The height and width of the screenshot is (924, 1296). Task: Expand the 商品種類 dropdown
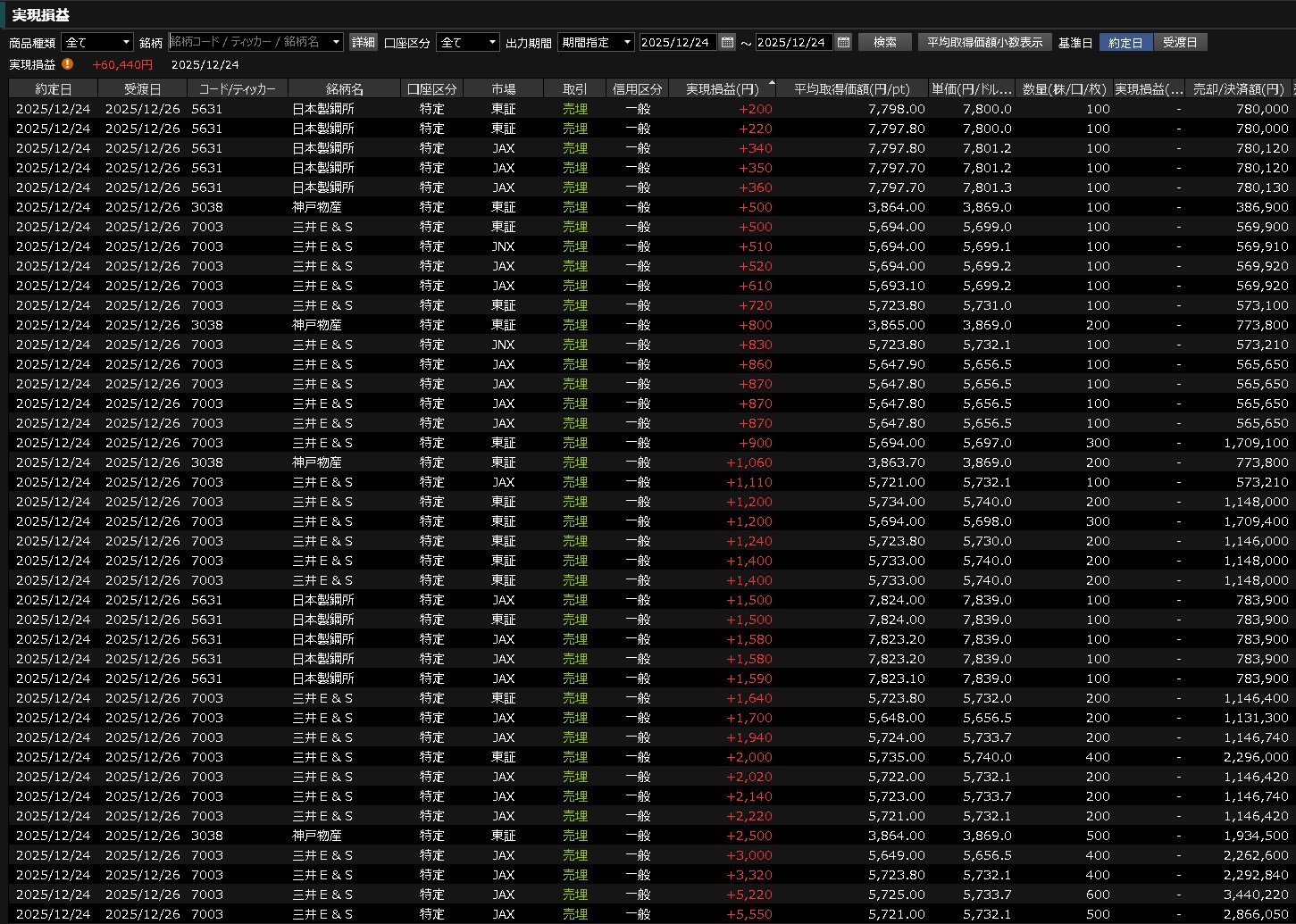(125, 42)
